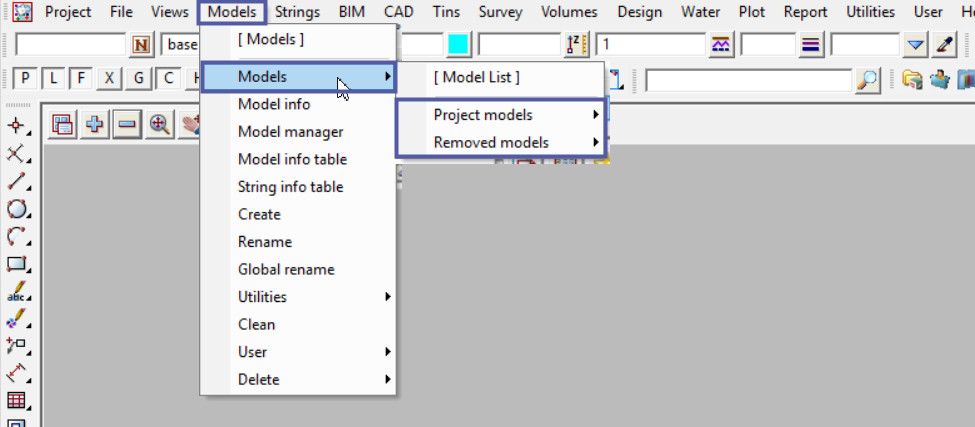Viewport: 975px width, 427px height.
Task: Click the line style icon with three bars
Action: click(x=811, y=45)
